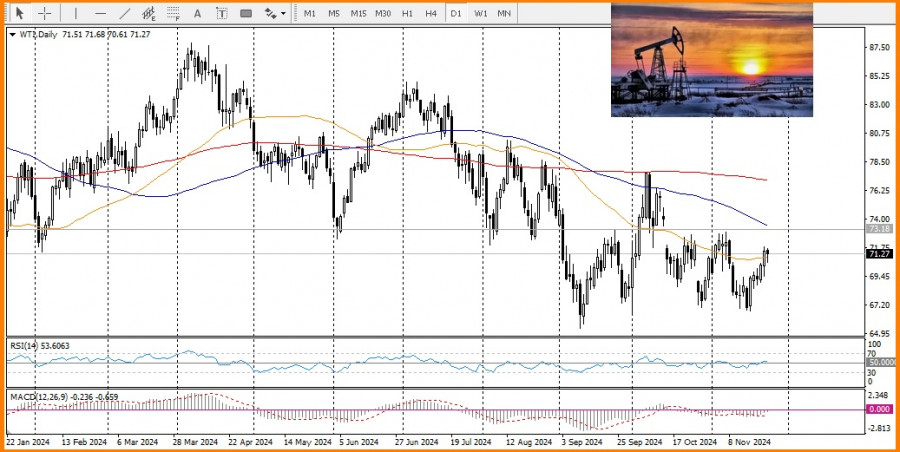Select the text label tool
Viewport: 900px width, 452px height.
[222, 13]
